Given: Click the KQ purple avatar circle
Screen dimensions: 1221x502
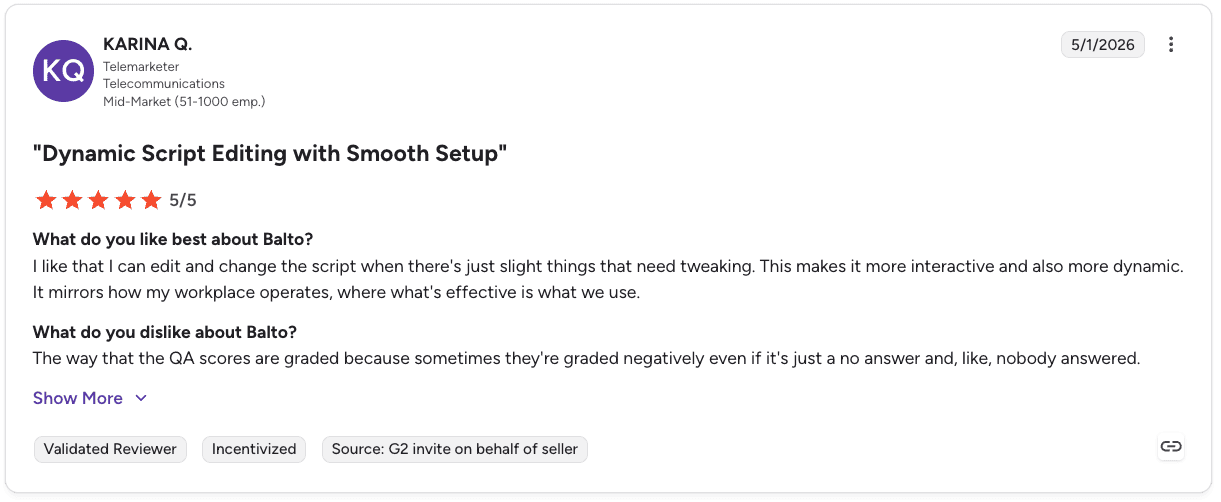Looking at the screenshot, I should coord(64,71).
